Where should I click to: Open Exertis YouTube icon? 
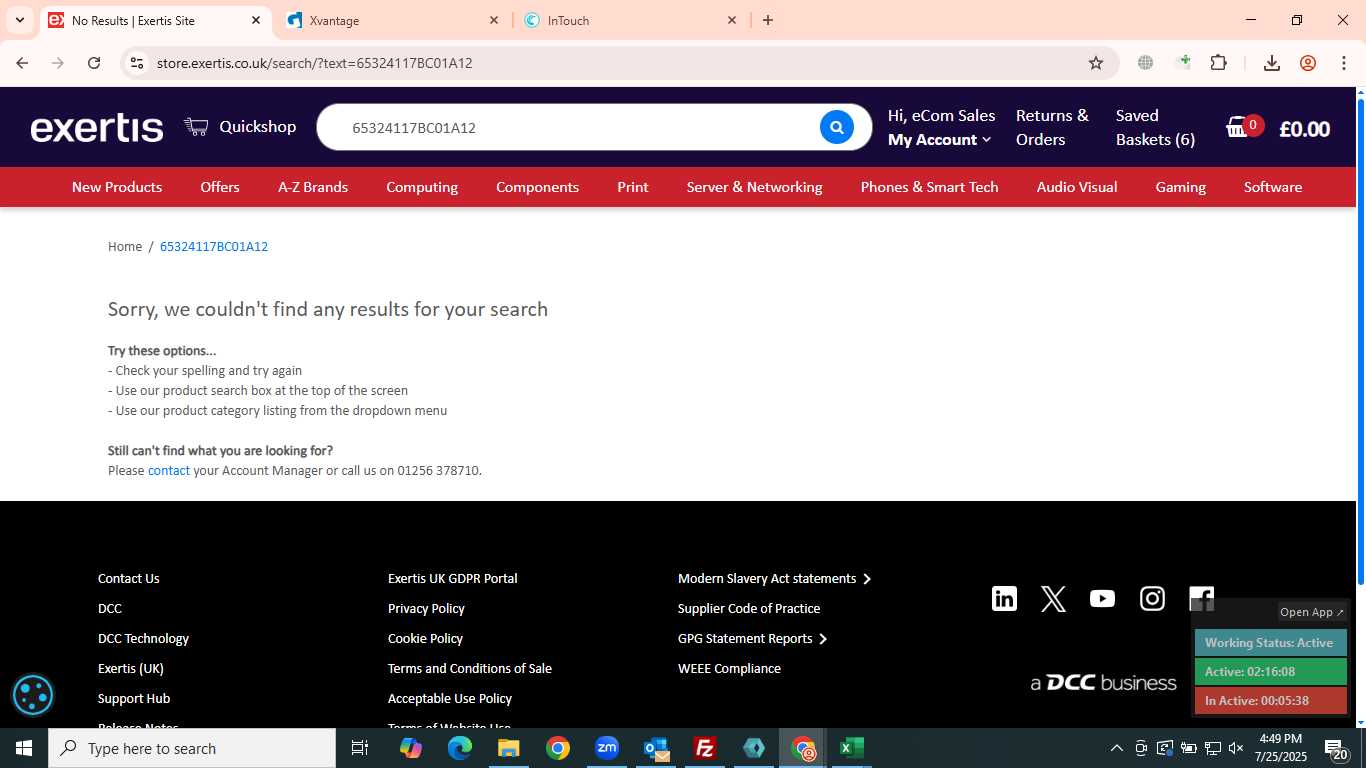[x=1102, y=598]
